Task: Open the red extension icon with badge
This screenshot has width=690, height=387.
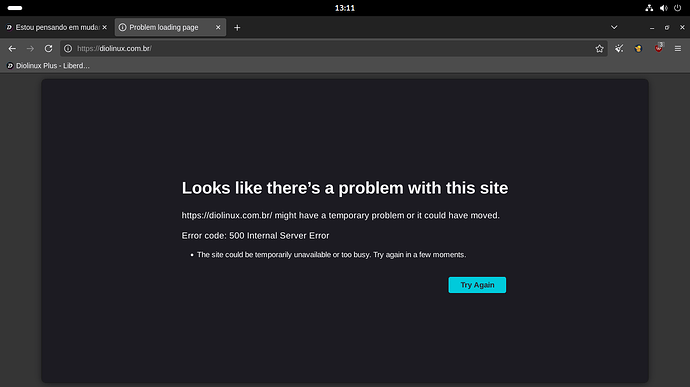Action: pyautogui.click(x=659, y=48)
